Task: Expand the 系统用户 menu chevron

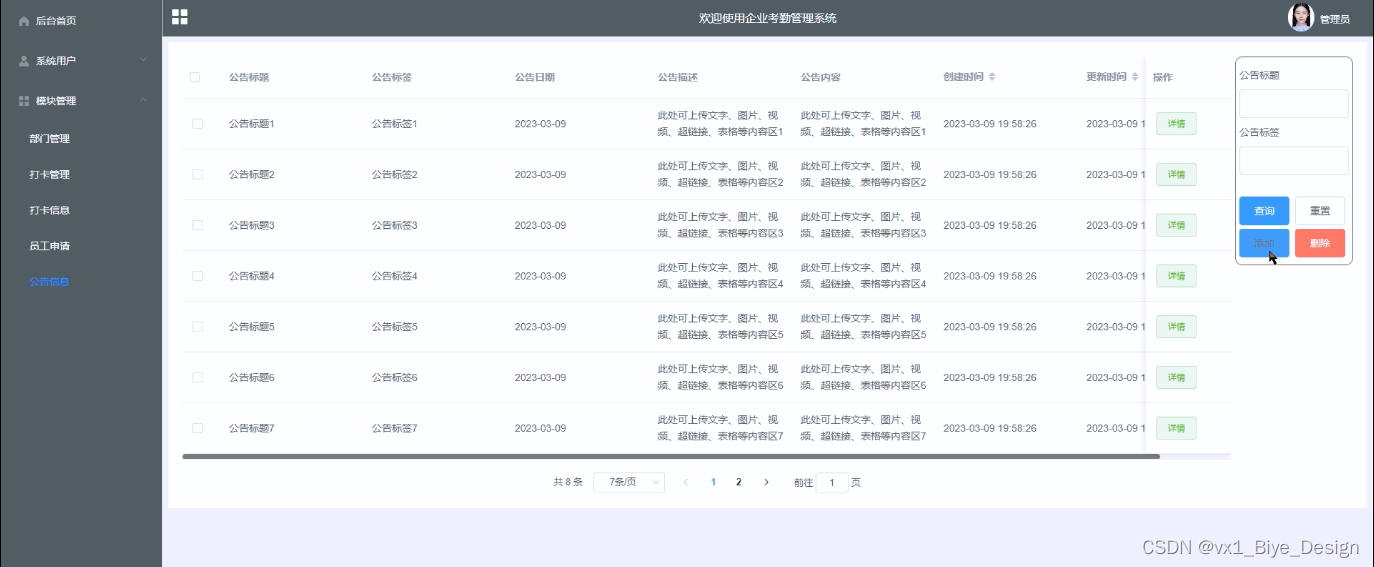Action: click(x=143, y=60)
